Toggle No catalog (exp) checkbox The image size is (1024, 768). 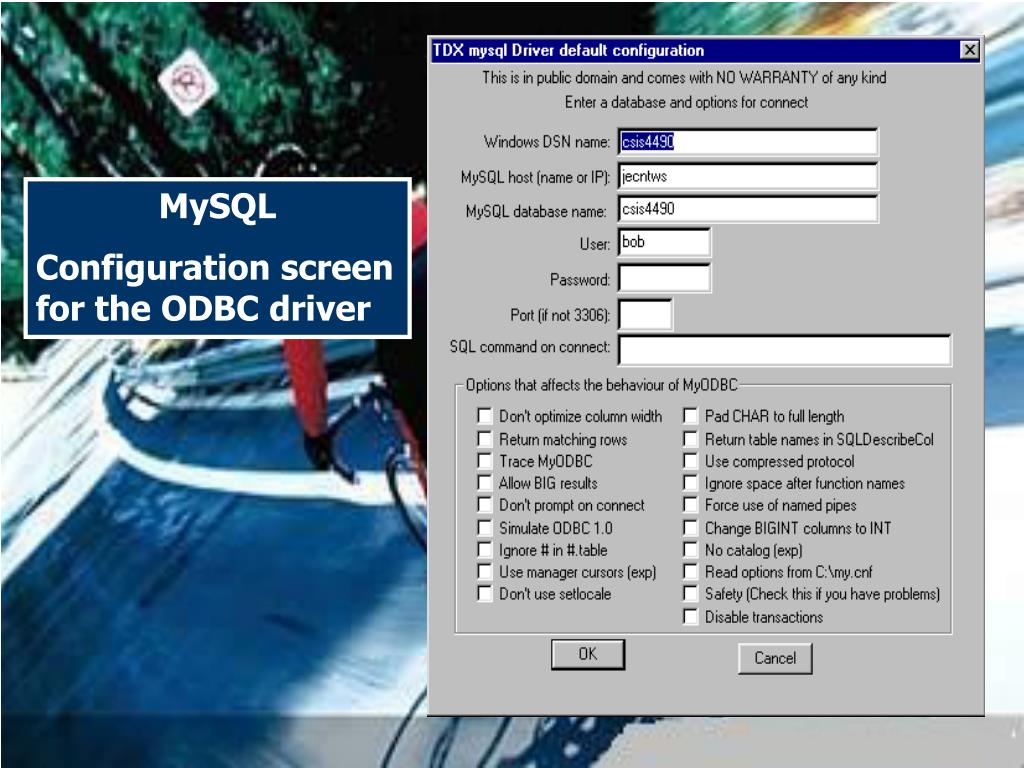click(x=690, y=550)
